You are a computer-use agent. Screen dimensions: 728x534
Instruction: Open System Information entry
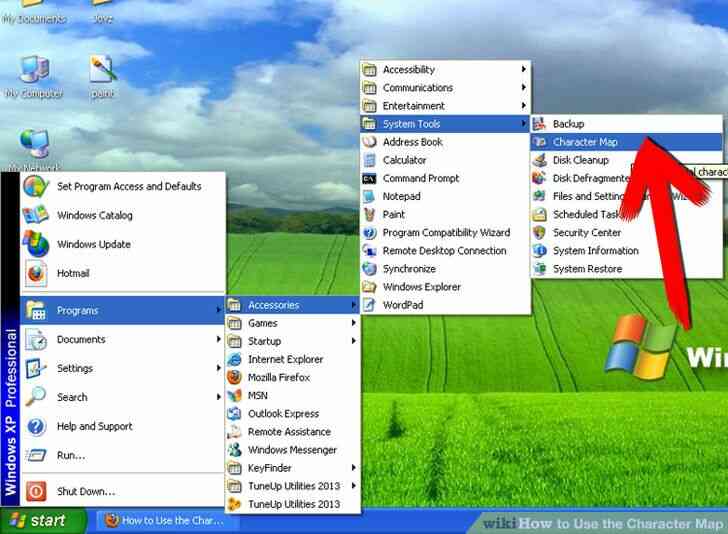tap(626, 251)
